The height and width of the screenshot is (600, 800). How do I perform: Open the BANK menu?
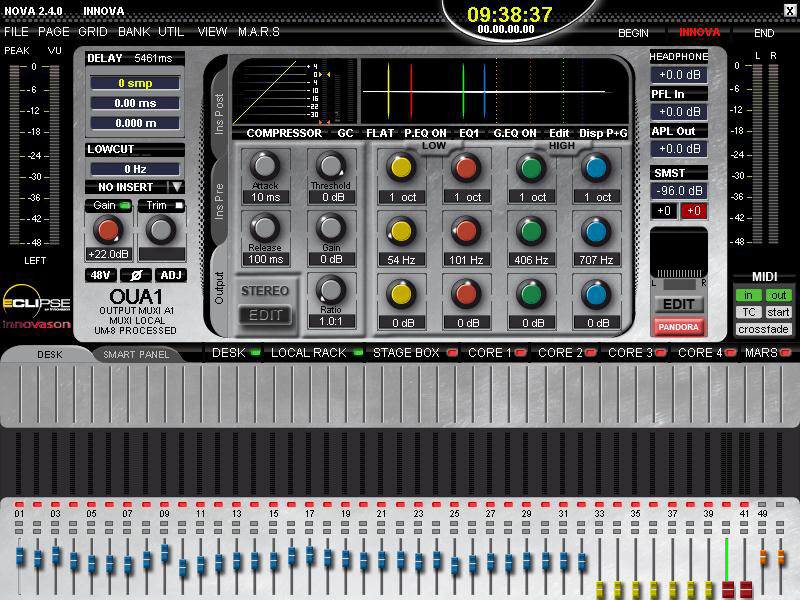point(134,32)
